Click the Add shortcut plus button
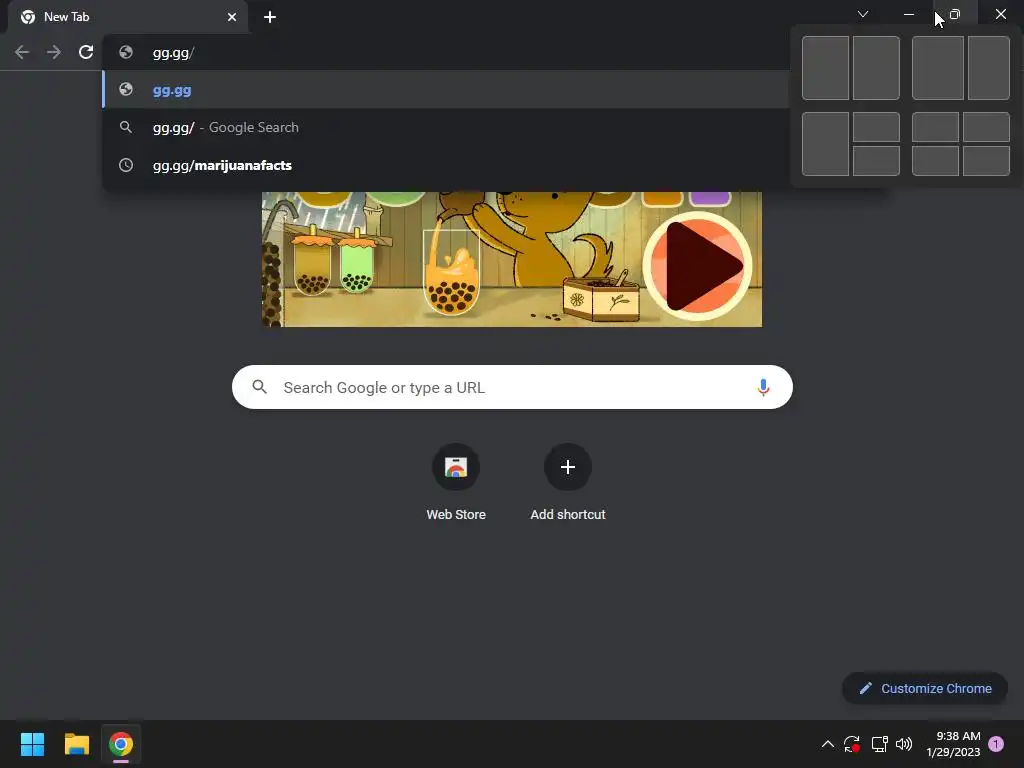 click(568, 467)
